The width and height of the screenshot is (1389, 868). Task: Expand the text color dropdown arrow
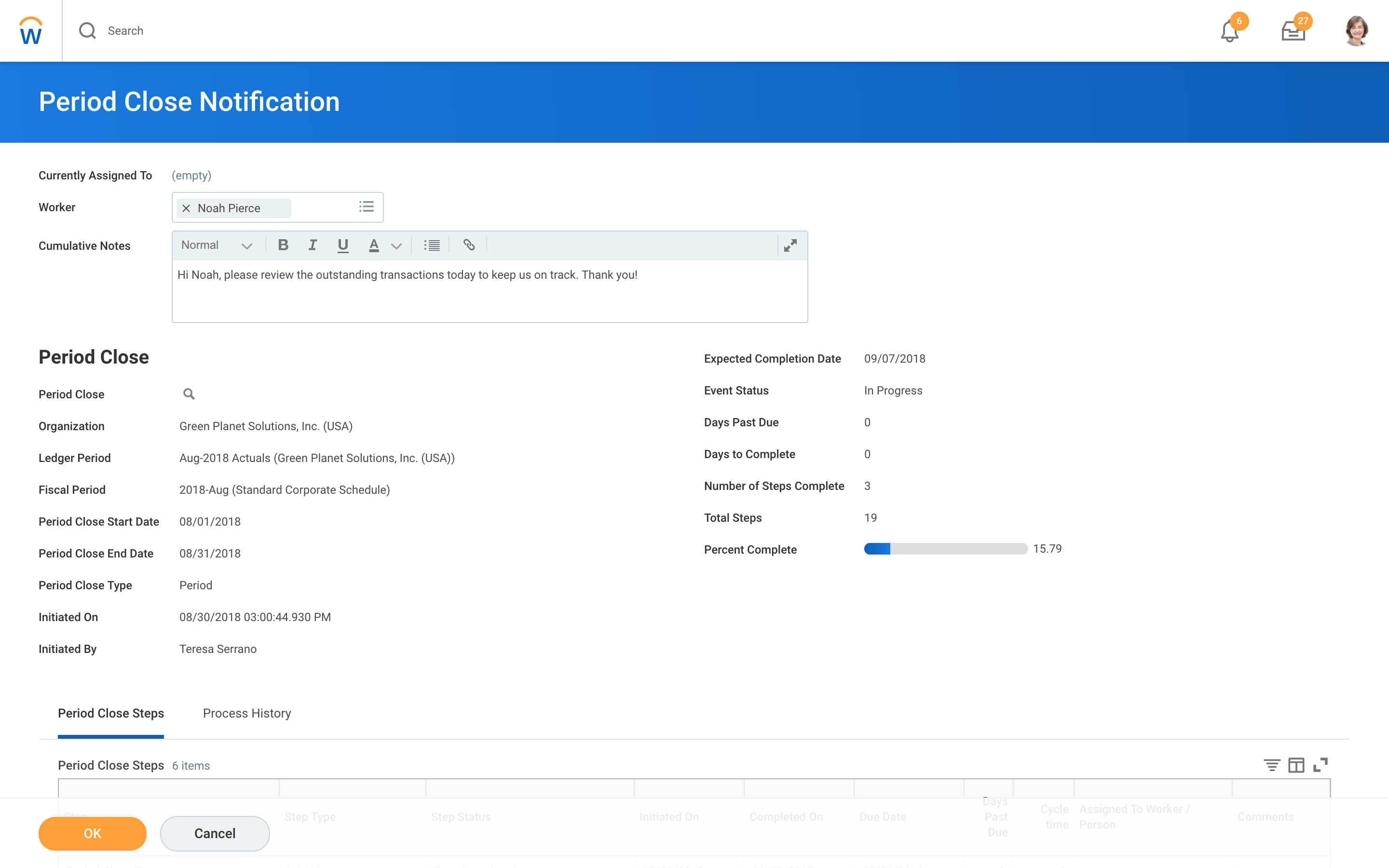[x=396, y=246]
